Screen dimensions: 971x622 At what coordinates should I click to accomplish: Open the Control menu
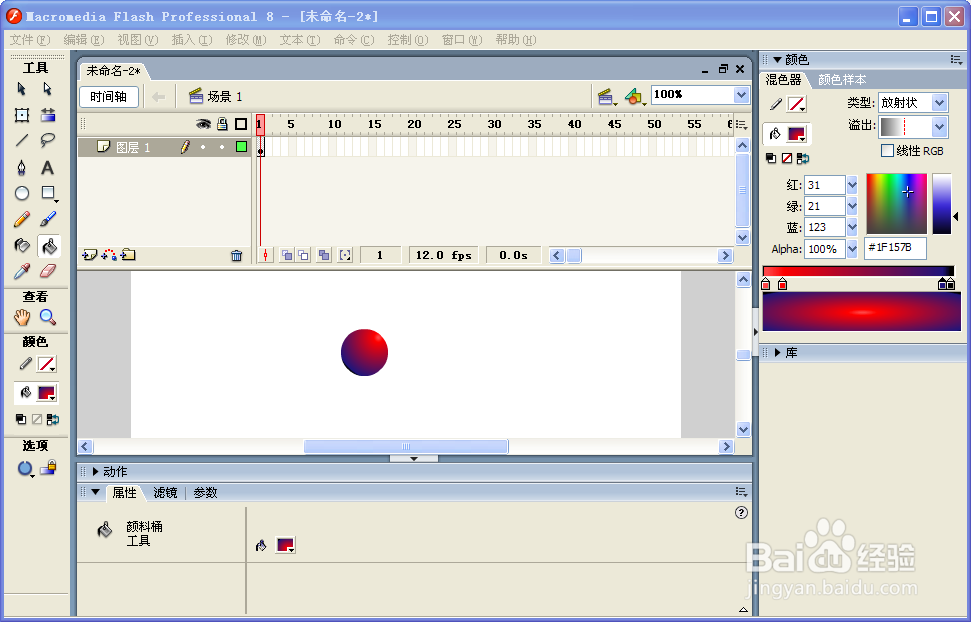point(407,40)
